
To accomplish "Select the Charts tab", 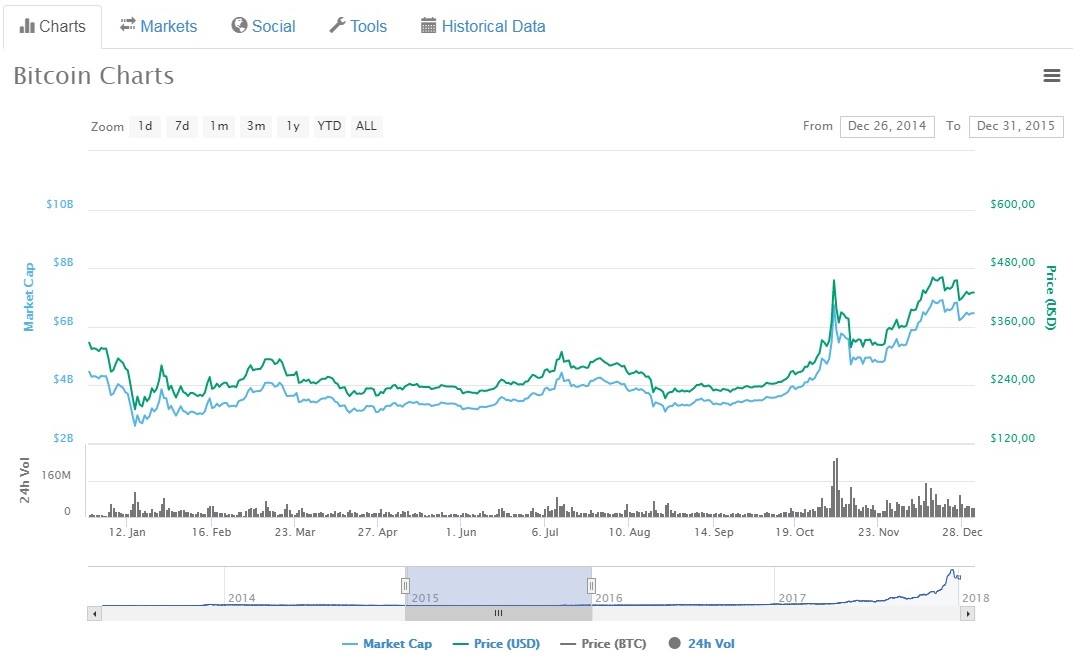I will pos(53,26).
